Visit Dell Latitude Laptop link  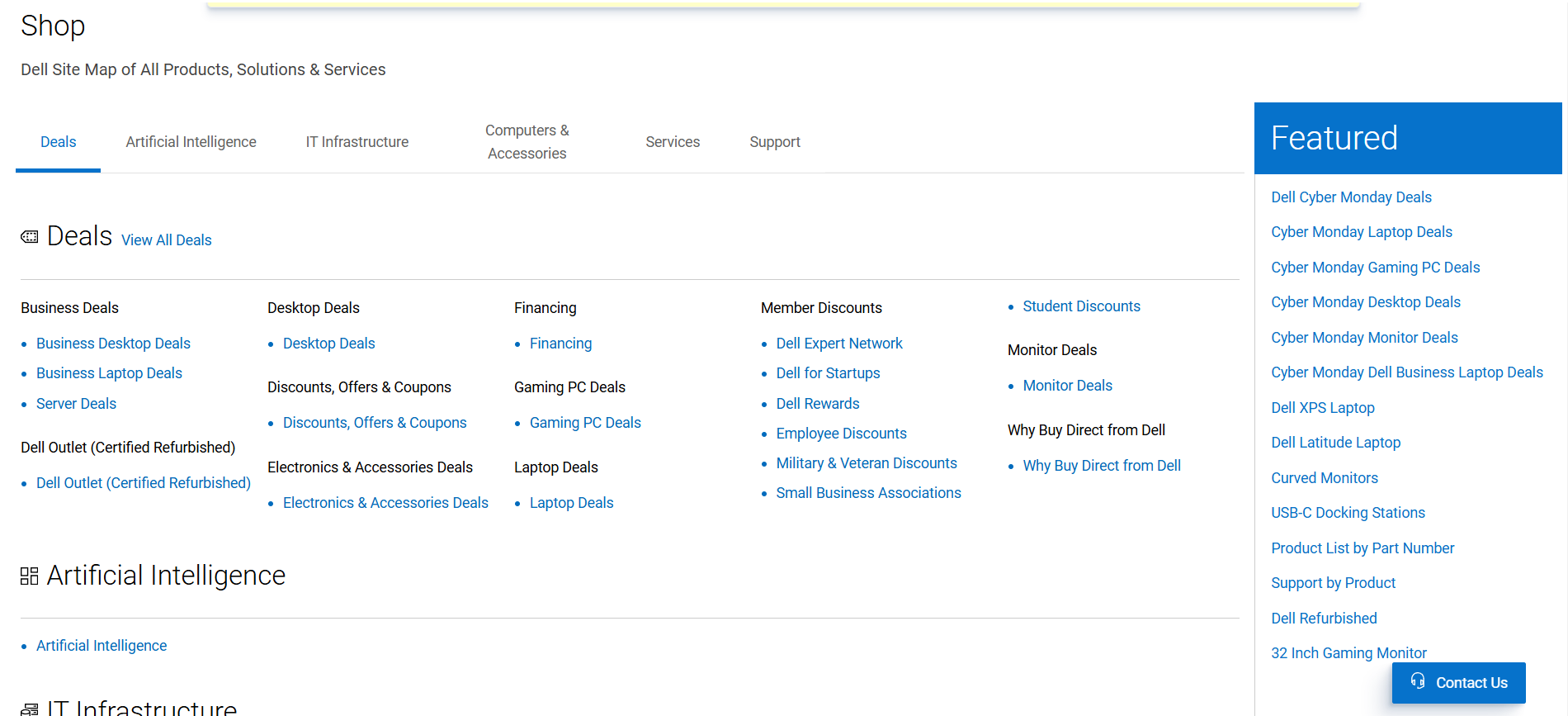[x=1335, y=443]
